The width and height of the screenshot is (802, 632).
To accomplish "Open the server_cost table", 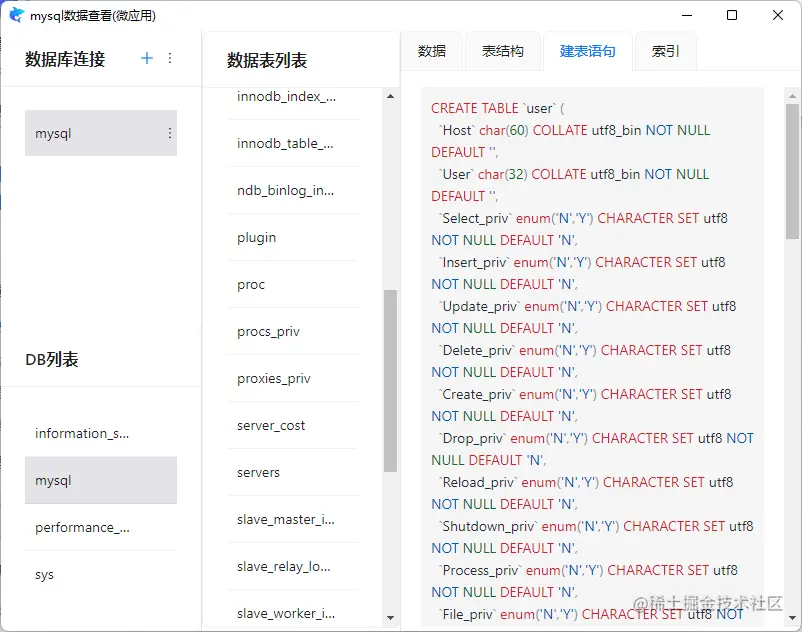I will pos(293,426).
